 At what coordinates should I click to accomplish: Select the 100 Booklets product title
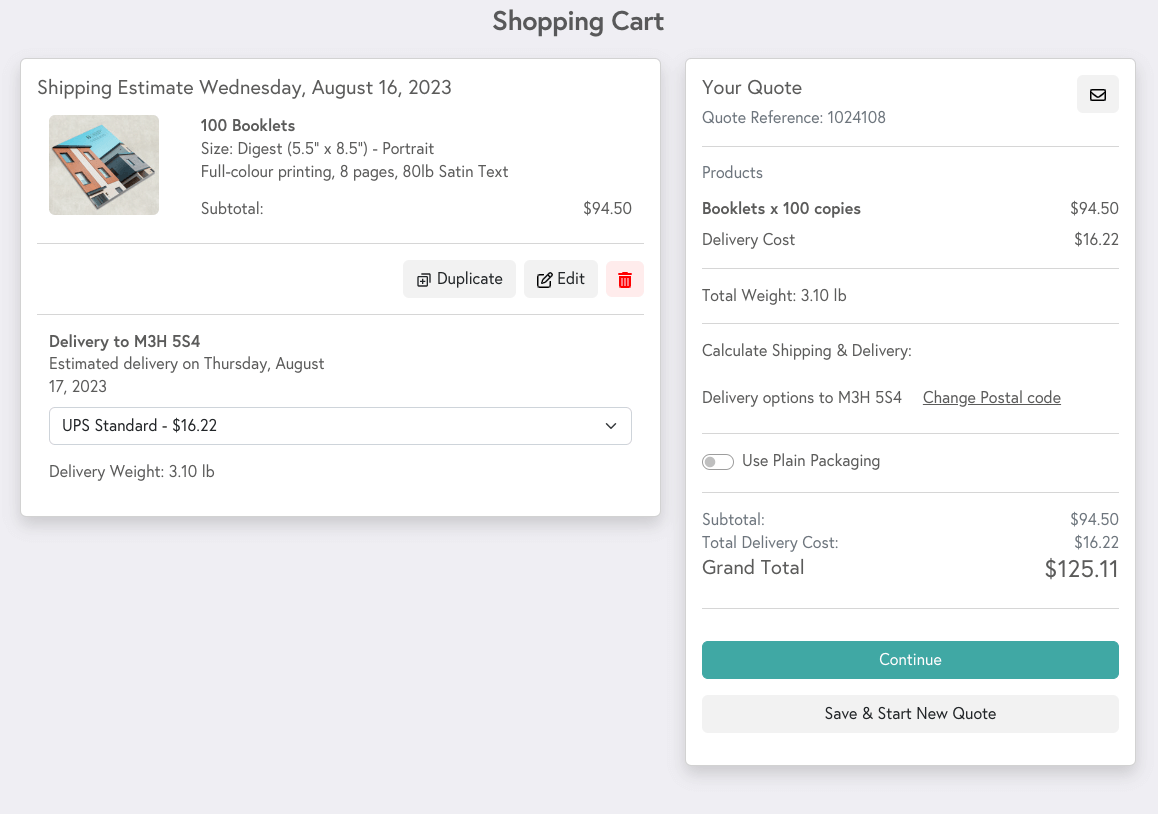tap(248, 126)
